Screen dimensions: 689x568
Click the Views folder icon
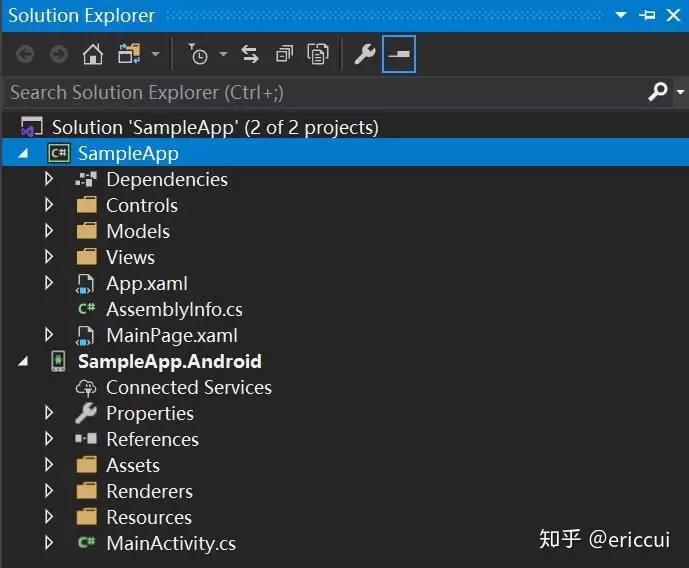point(87,257)
